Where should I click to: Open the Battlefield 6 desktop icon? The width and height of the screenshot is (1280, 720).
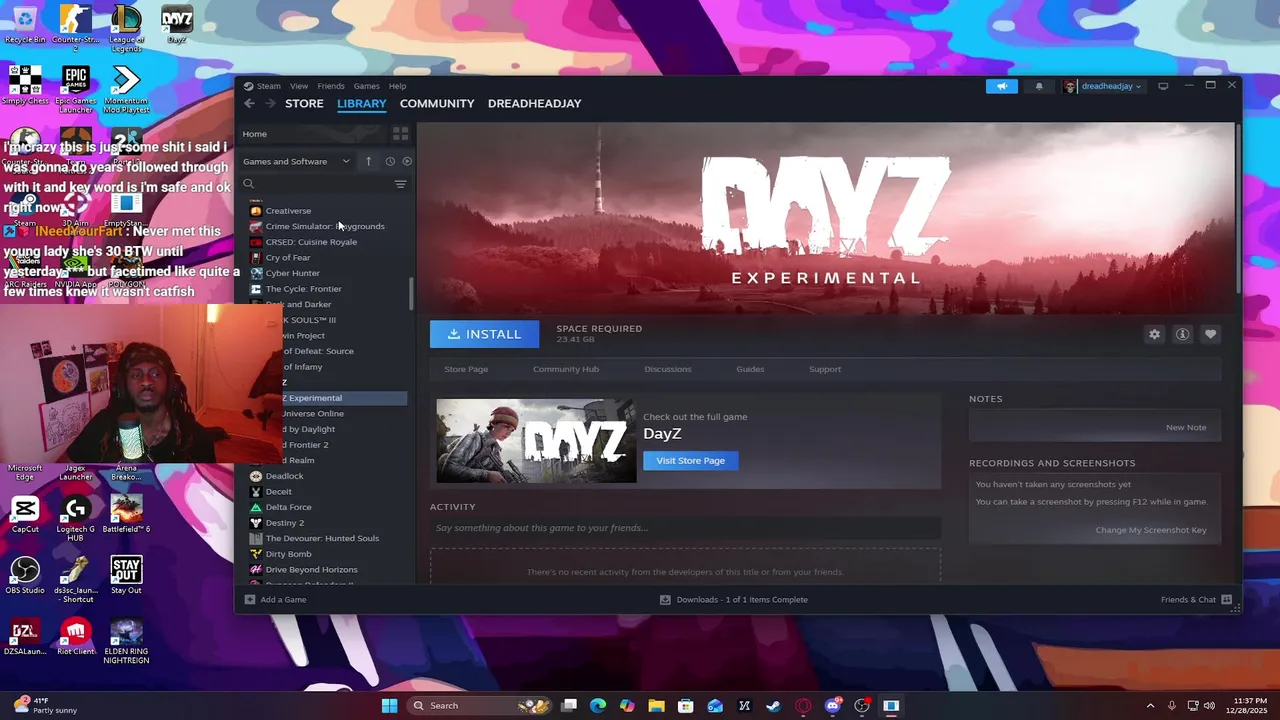coord(126,514)
